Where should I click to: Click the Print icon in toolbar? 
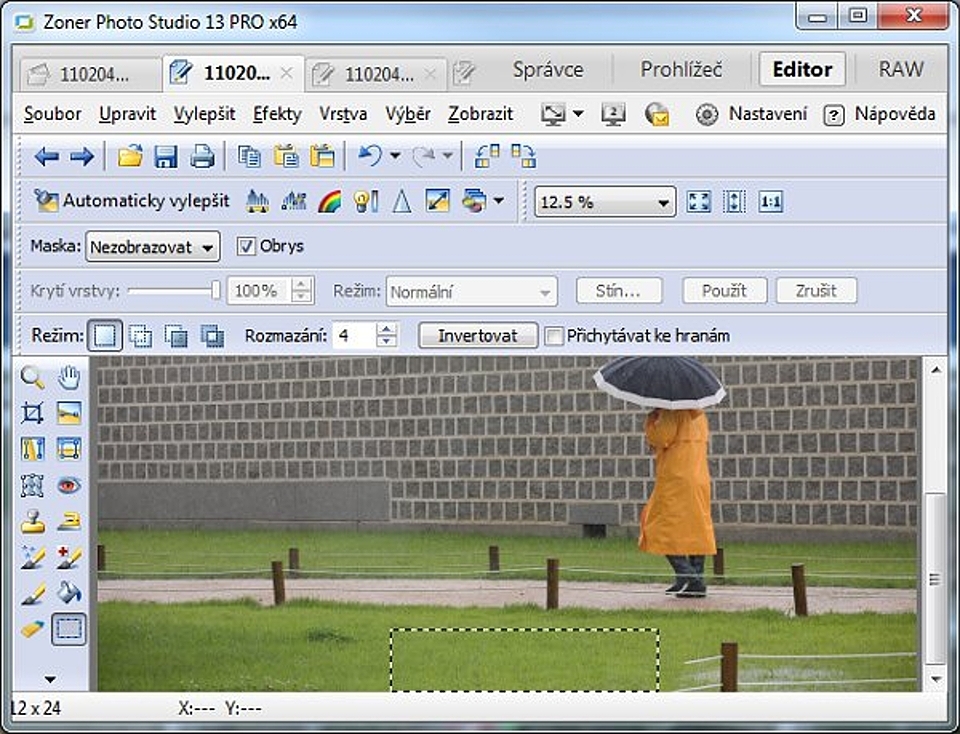point(202,156)
